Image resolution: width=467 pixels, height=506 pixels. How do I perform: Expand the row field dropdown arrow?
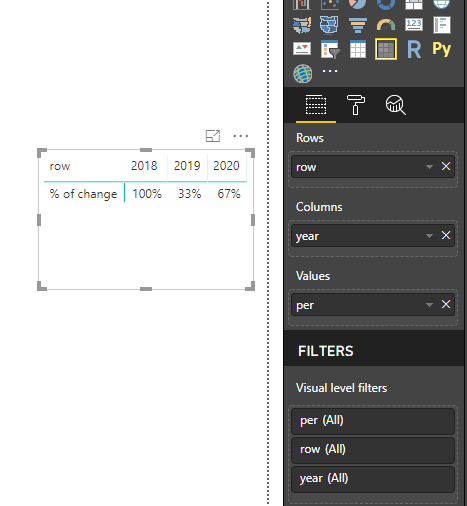point(429,167)
